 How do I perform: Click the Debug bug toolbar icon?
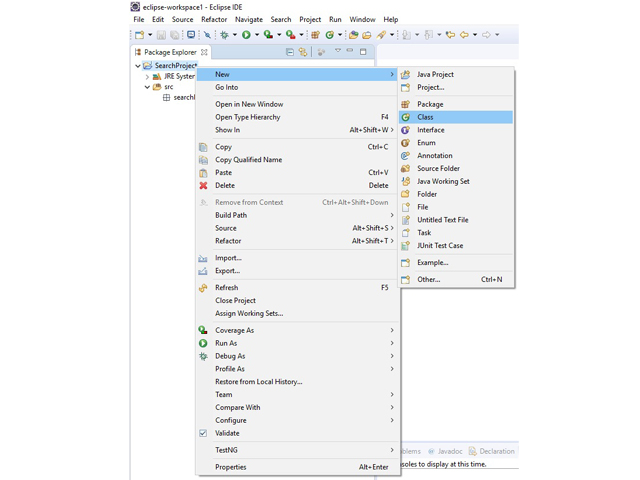point(224,35)
